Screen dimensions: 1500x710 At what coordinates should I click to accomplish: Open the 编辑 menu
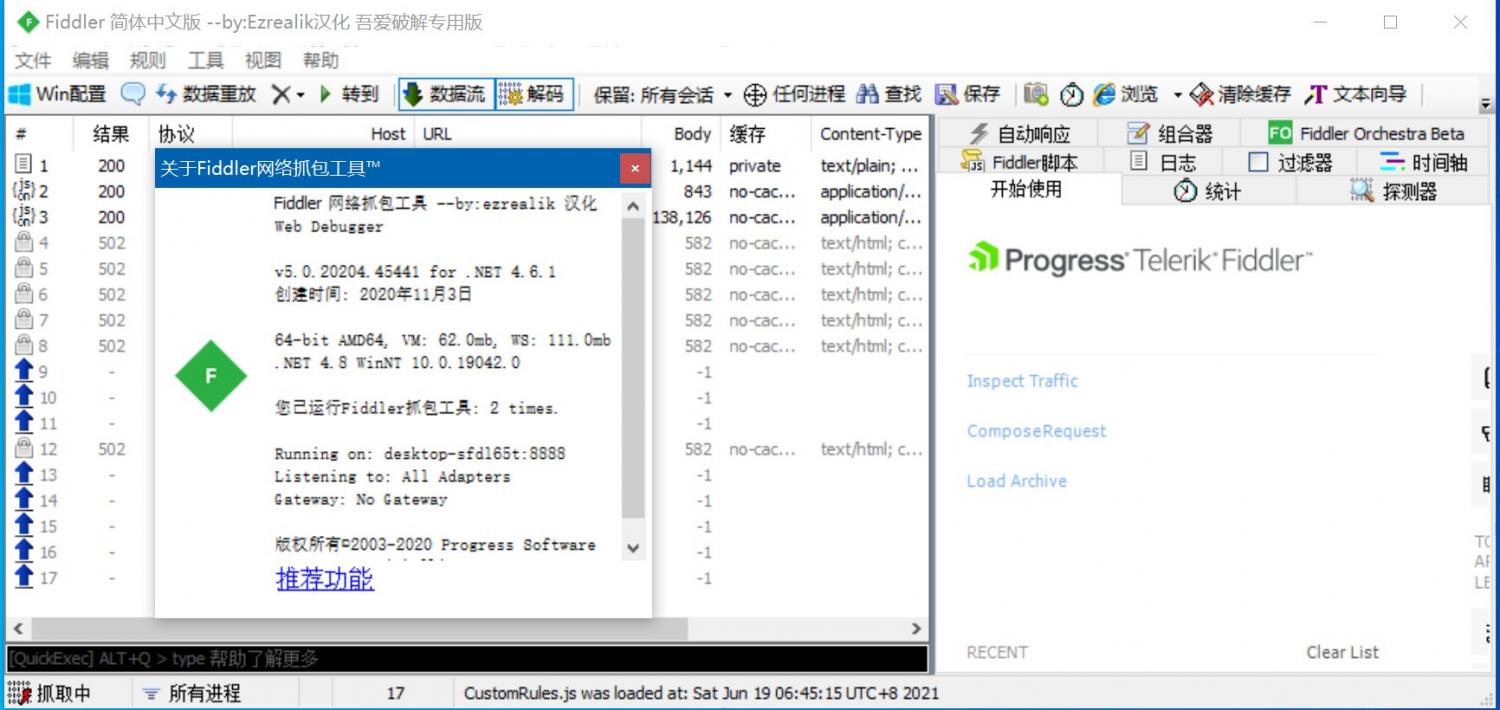click(x=90, y=60)
